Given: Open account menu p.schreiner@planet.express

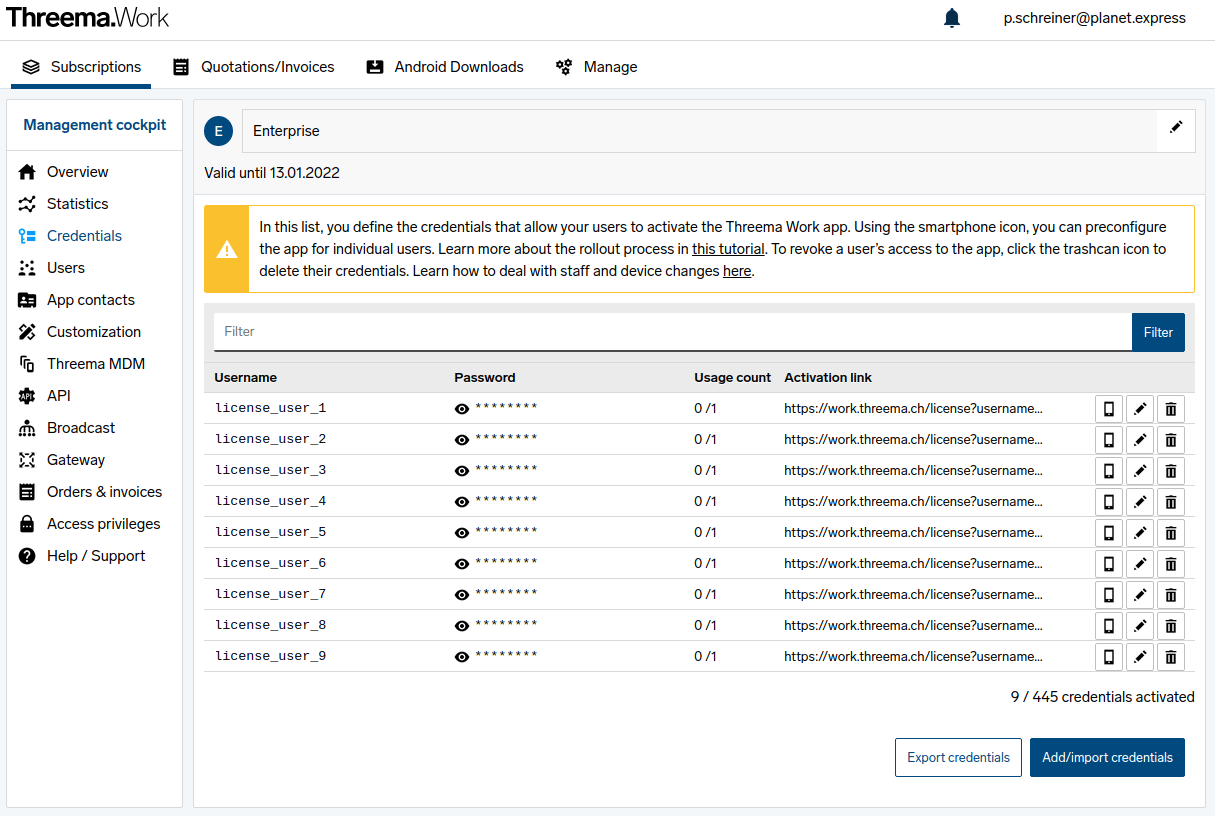Looking at the screenshot, I should tap(1094, 18).
